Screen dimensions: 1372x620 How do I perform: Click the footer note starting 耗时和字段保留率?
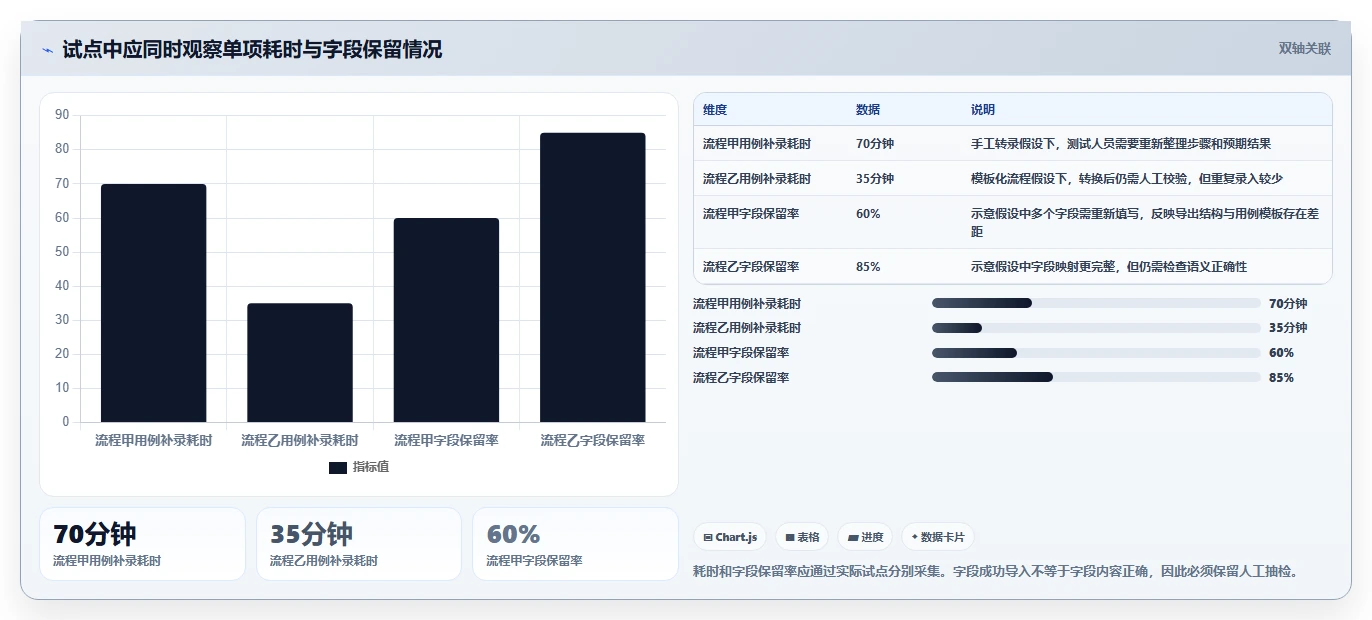(997, 572)
